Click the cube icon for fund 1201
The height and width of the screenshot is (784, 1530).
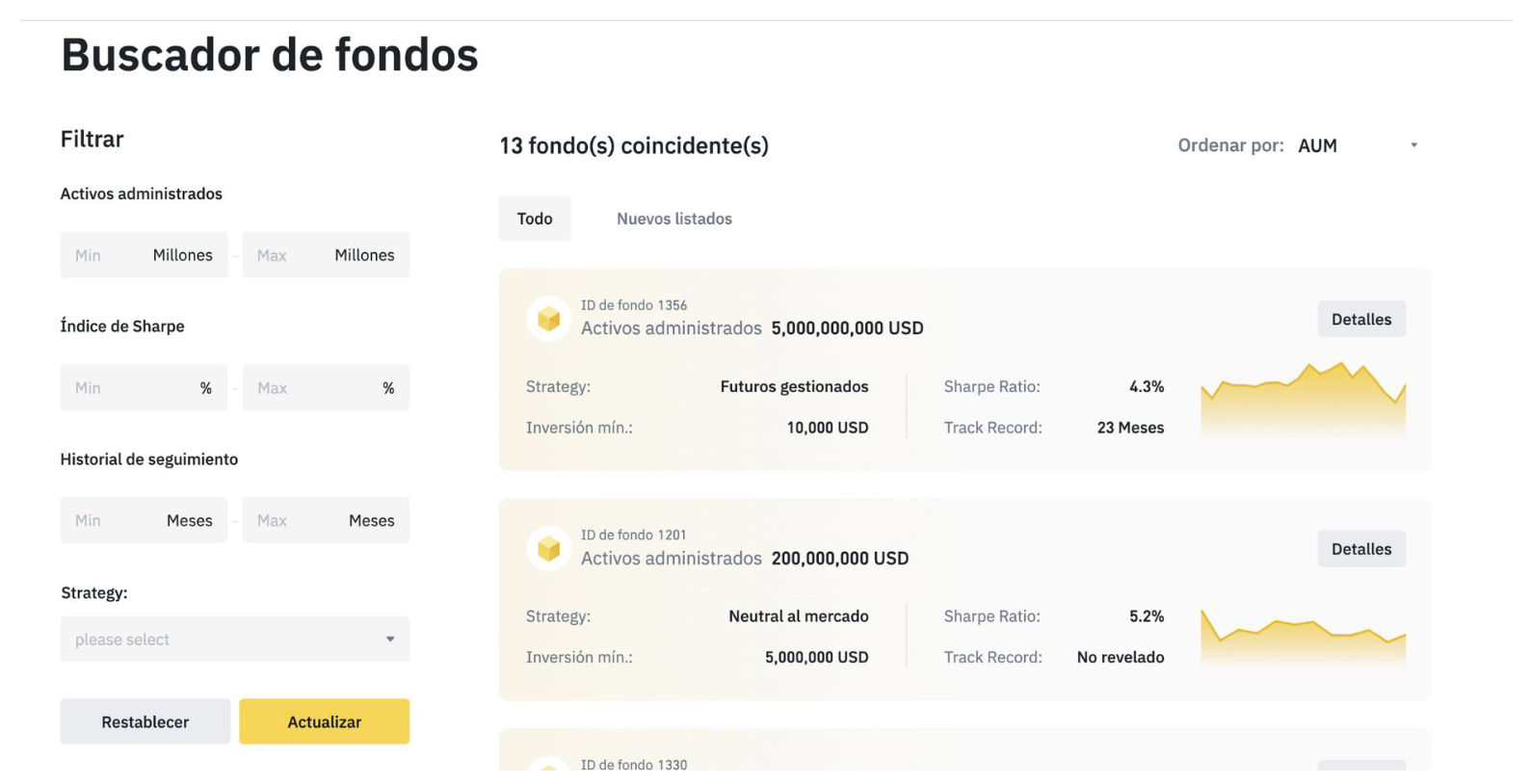coord(548,549)
